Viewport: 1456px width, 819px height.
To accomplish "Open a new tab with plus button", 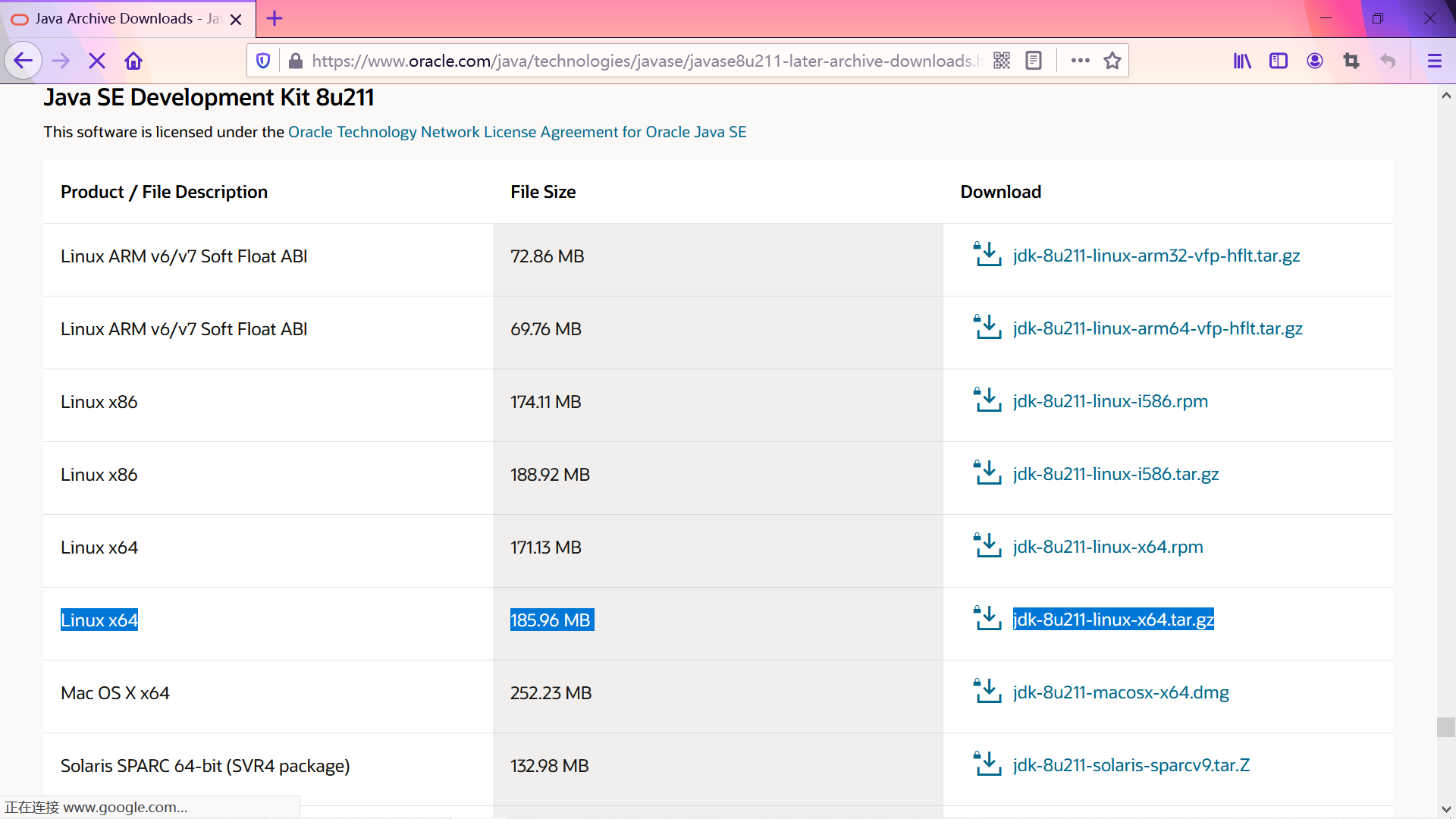I will click(x=275, y=18).
